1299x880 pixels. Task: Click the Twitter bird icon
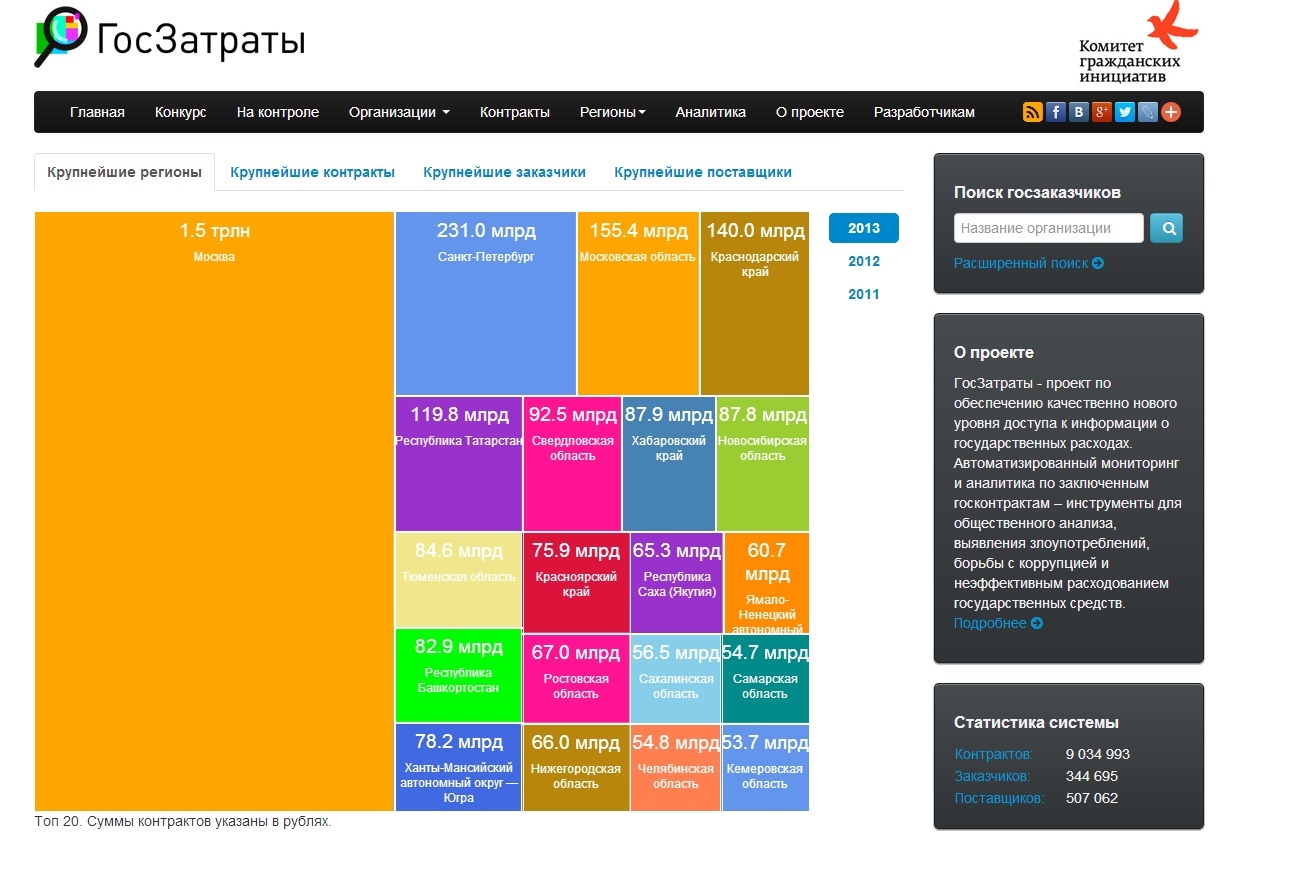pyautogui.click(x=1124, y=112)
